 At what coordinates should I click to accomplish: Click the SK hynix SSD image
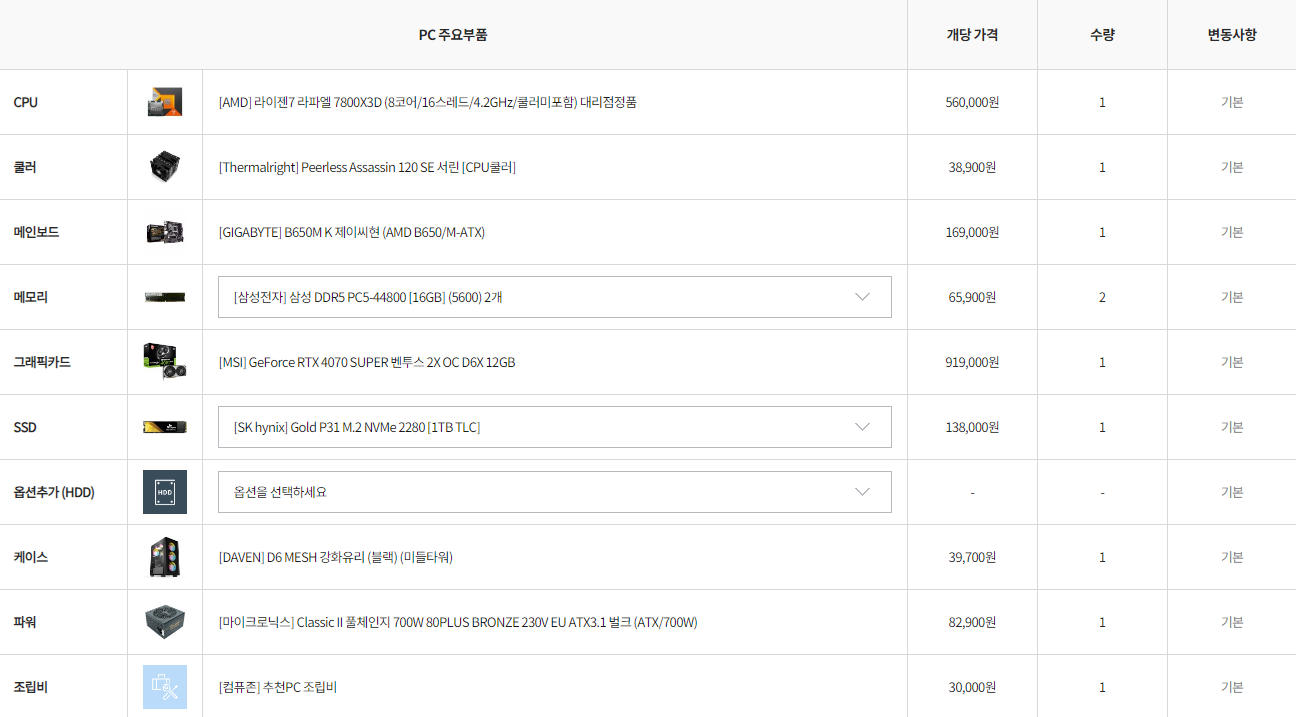(165, 427)
